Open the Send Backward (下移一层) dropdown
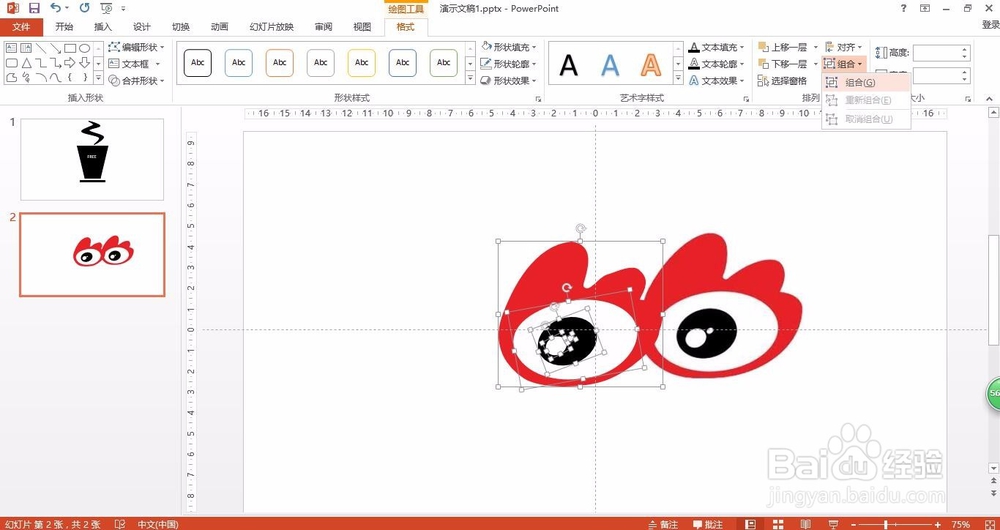This screenshot has width=1000, height=530. [x=816, y=64]
